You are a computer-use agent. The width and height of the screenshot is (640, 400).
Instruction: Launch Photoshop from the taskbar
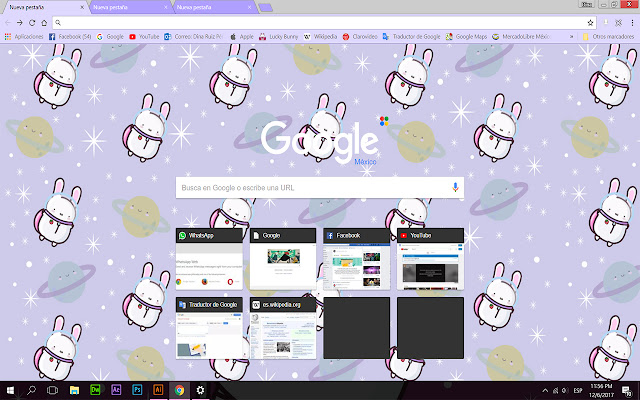tap(137, 390)
